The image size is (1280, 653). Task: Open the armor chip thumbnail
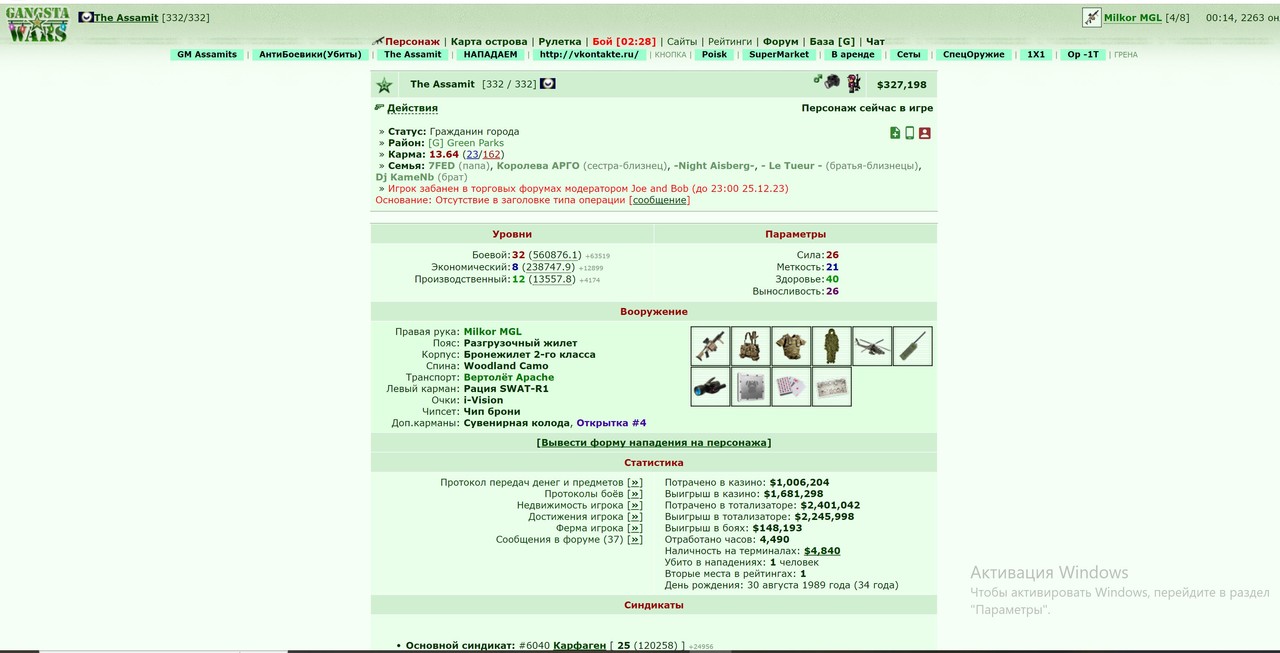751,386
